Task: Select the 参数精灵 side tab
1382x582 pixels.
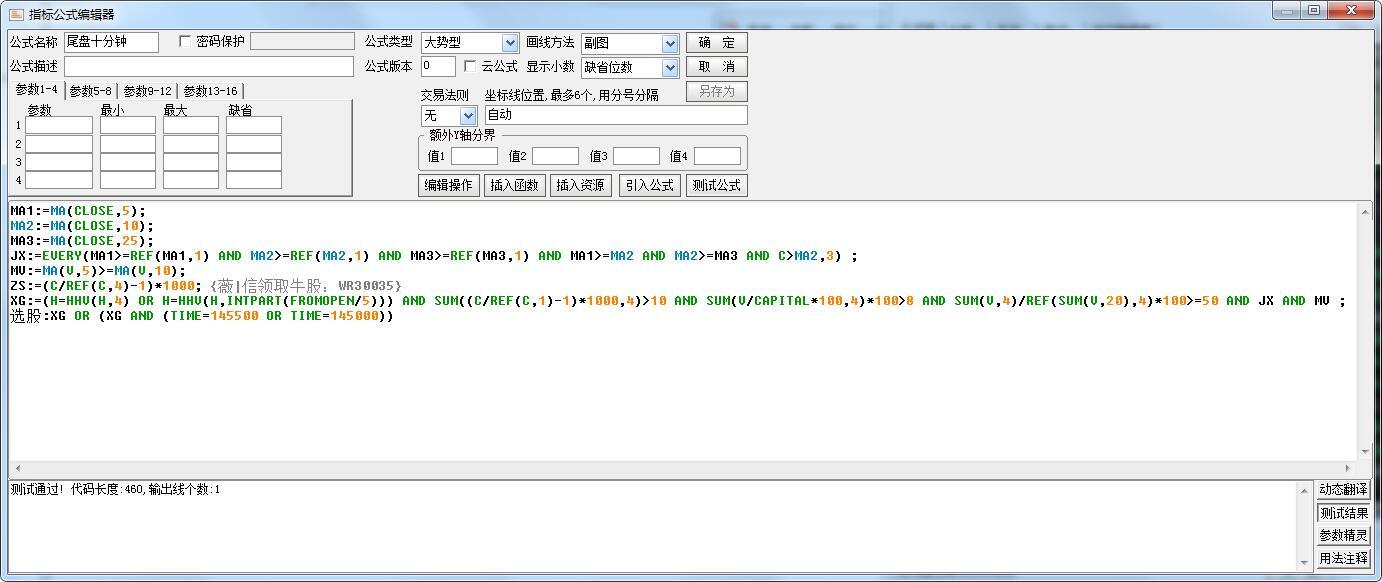Action: [x=1343, y=536]
